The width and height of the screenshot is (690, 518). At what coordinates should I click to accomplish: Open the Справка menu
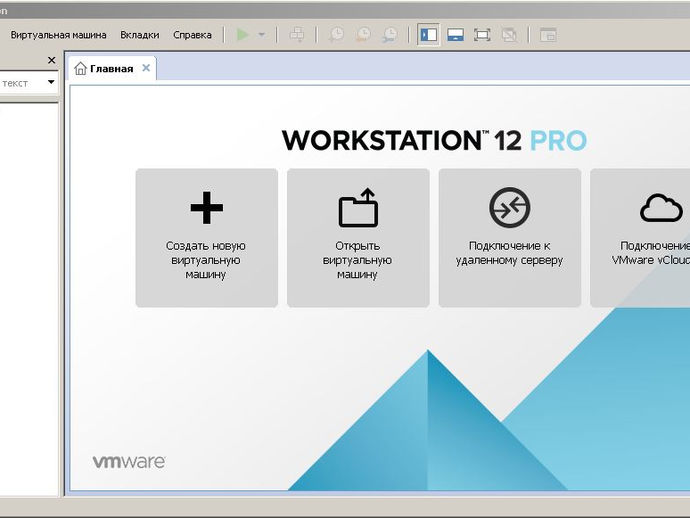point(192,35)
